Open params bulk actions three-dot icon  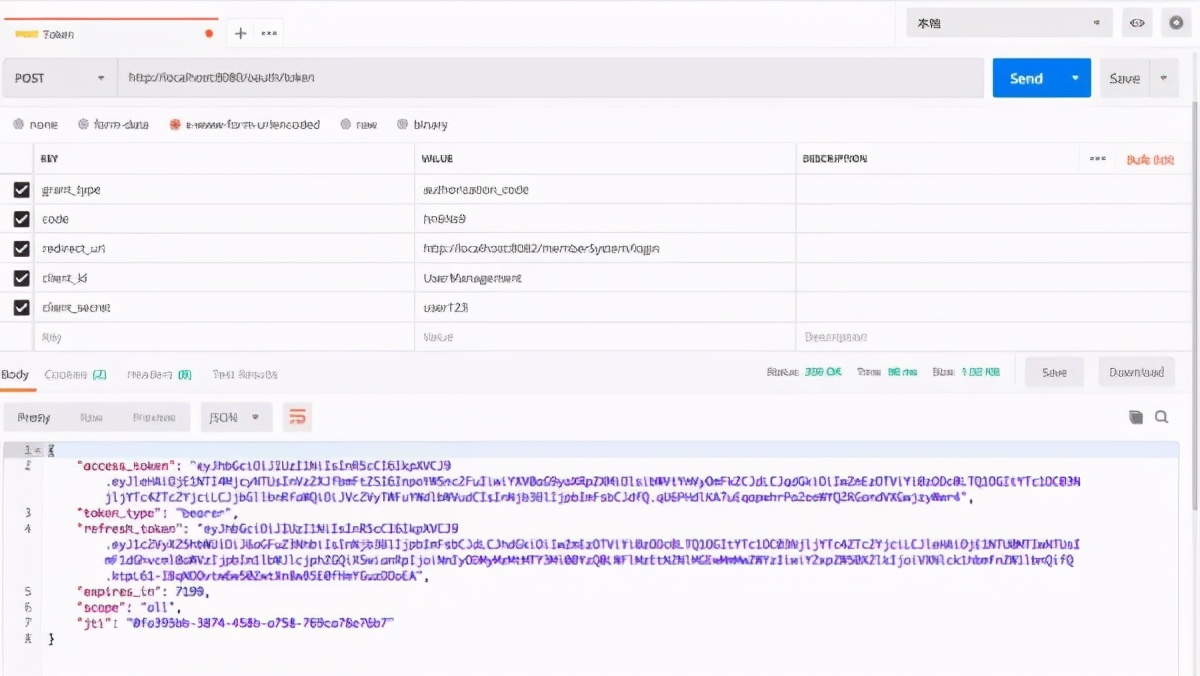[1097, 158]
